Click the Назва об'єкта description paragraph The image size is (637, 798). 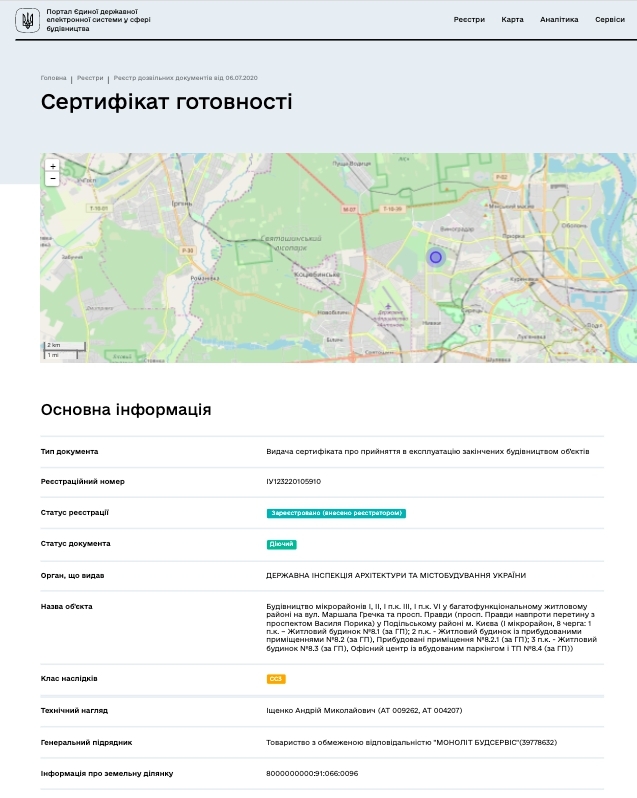coord(431,628)
